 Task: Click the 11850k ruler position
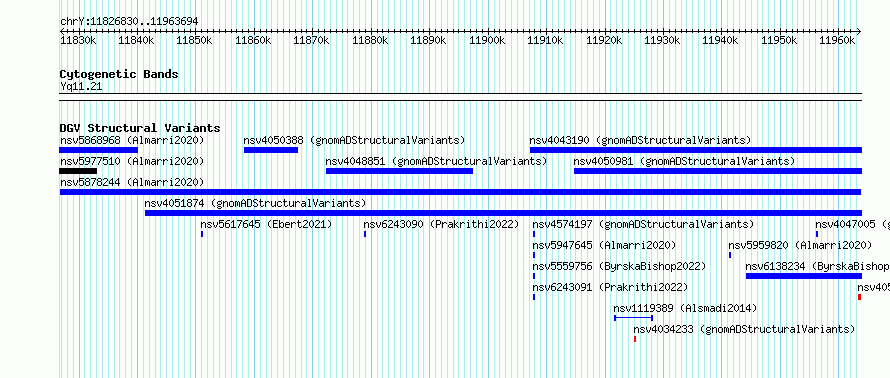pos(195,40)
